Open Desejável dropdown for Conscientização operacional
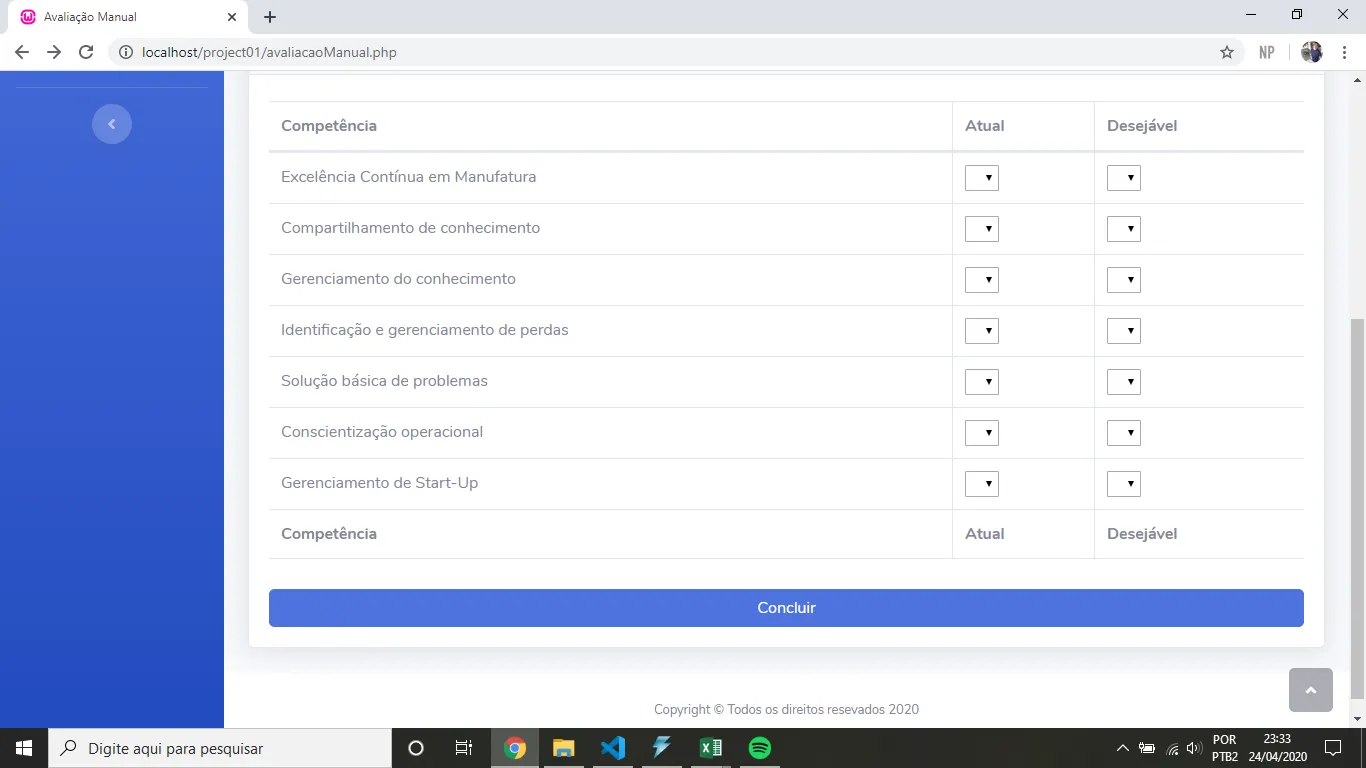Screen dimensions: 1366x768 pos(1124,433)
